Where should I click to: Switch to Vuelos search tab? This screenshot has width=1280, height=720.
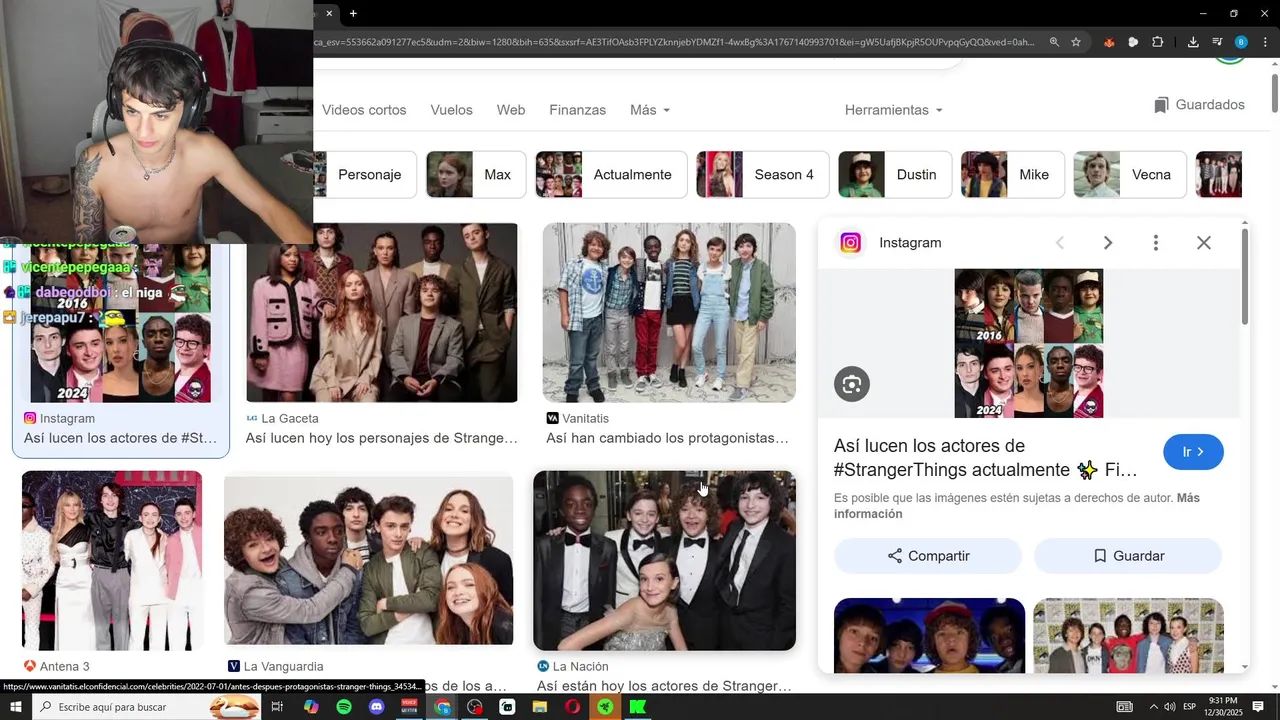pos(451,110)
